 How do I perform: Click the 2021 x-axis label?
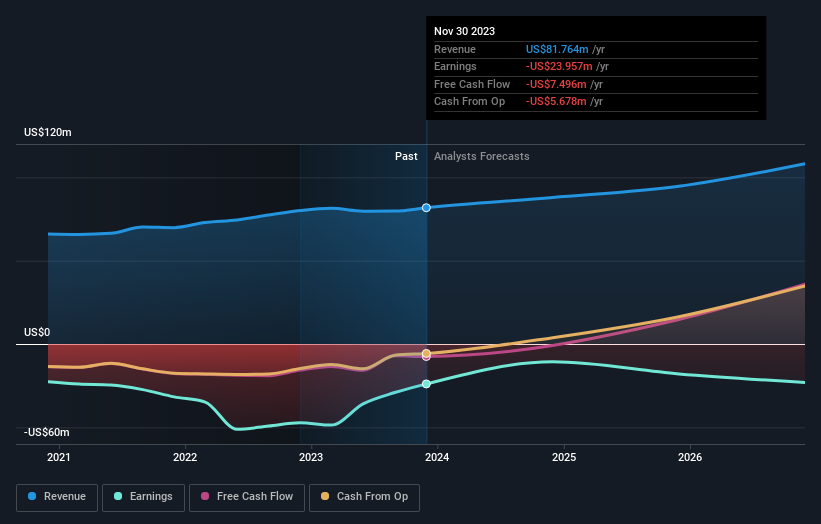(59, 458)
